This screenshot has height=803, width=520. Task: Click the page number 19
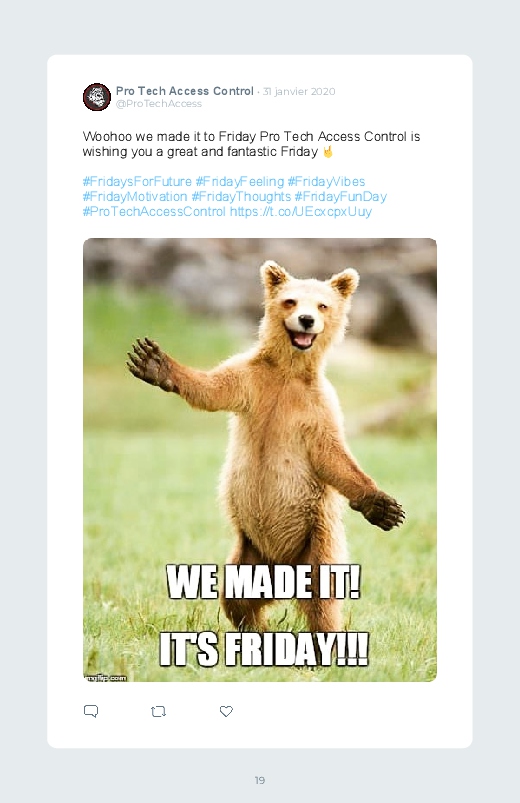(260, 780)
